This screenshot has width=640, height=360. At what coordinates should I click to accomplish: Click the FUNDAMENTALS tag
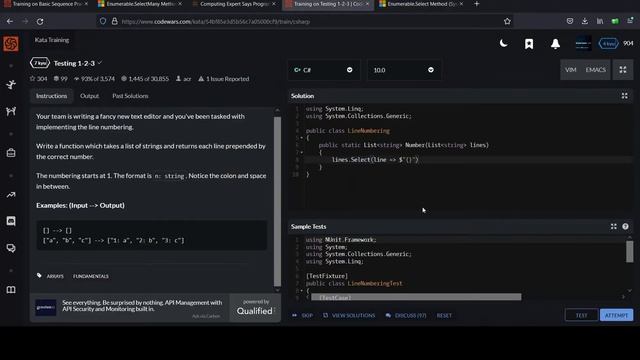[x=91, y=276]
